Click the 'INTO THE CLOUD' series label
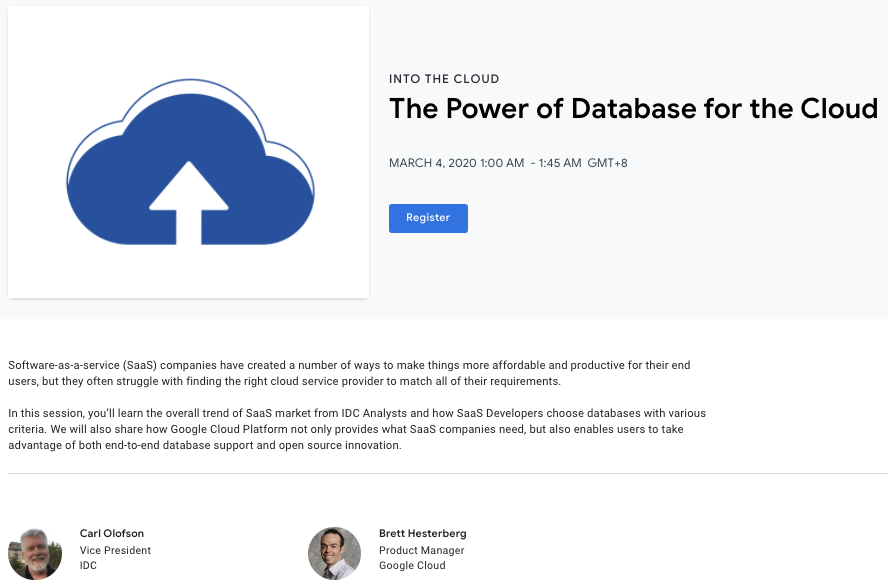The height and width of the screenshot is (584, 888). [444, 79]
